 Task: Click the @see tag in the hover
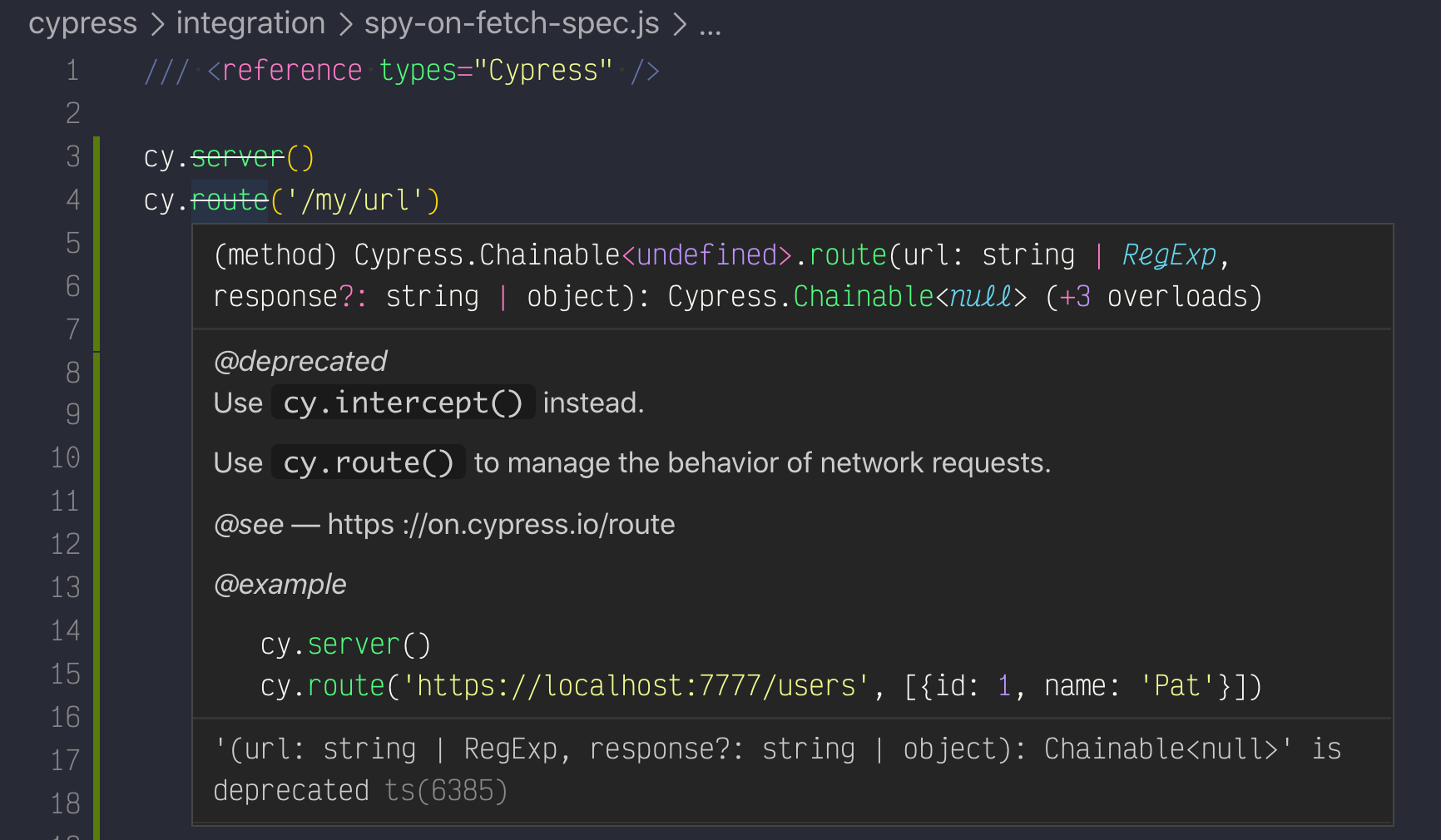(x=249, y=524)
